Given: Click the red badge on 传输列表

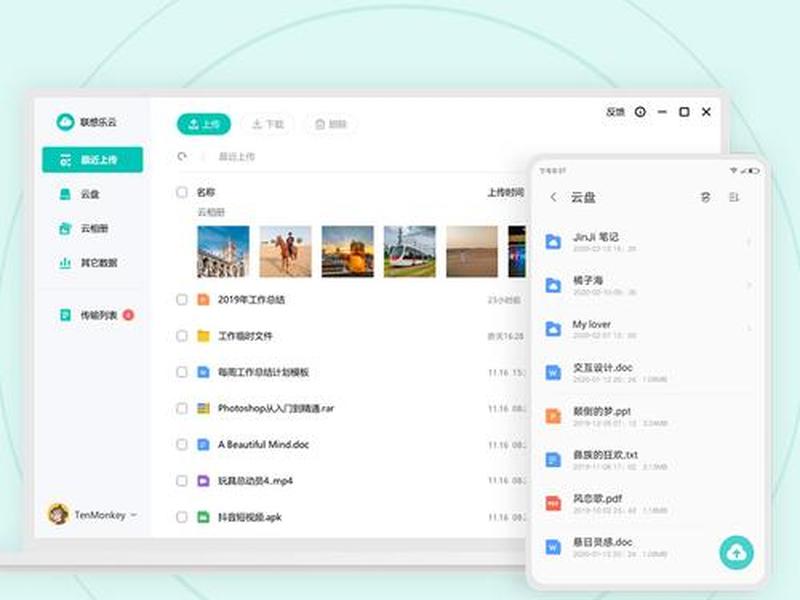Looking at the screenshot, I should point(129,315).
